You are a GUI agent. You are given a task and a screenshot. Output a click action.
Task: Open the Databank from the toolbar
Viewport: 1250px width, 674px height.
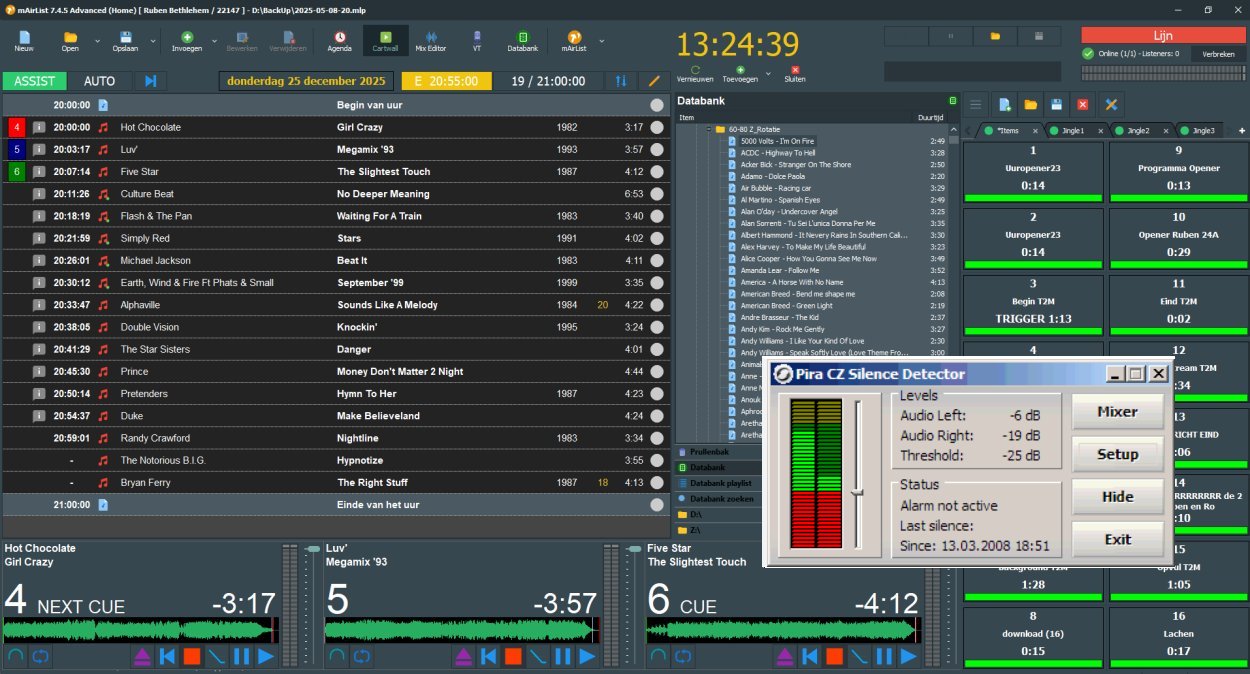pyautogui.click(x=522, y=40)
